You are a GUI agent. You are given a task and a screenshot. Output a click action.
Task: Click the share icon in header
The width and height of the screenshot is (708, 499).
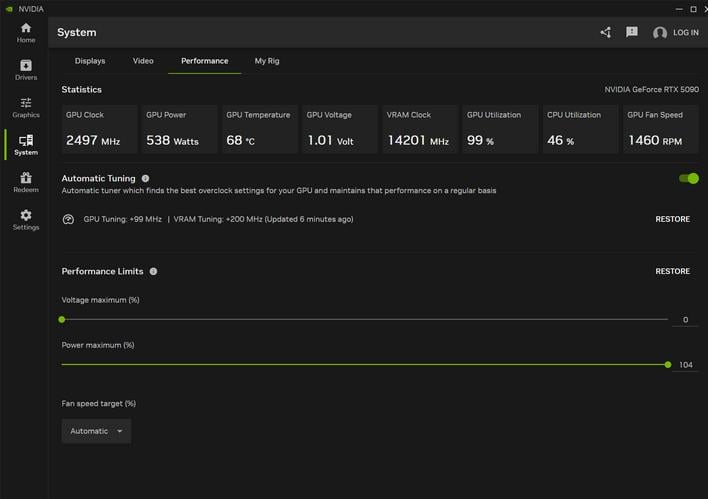pos(605,32)
